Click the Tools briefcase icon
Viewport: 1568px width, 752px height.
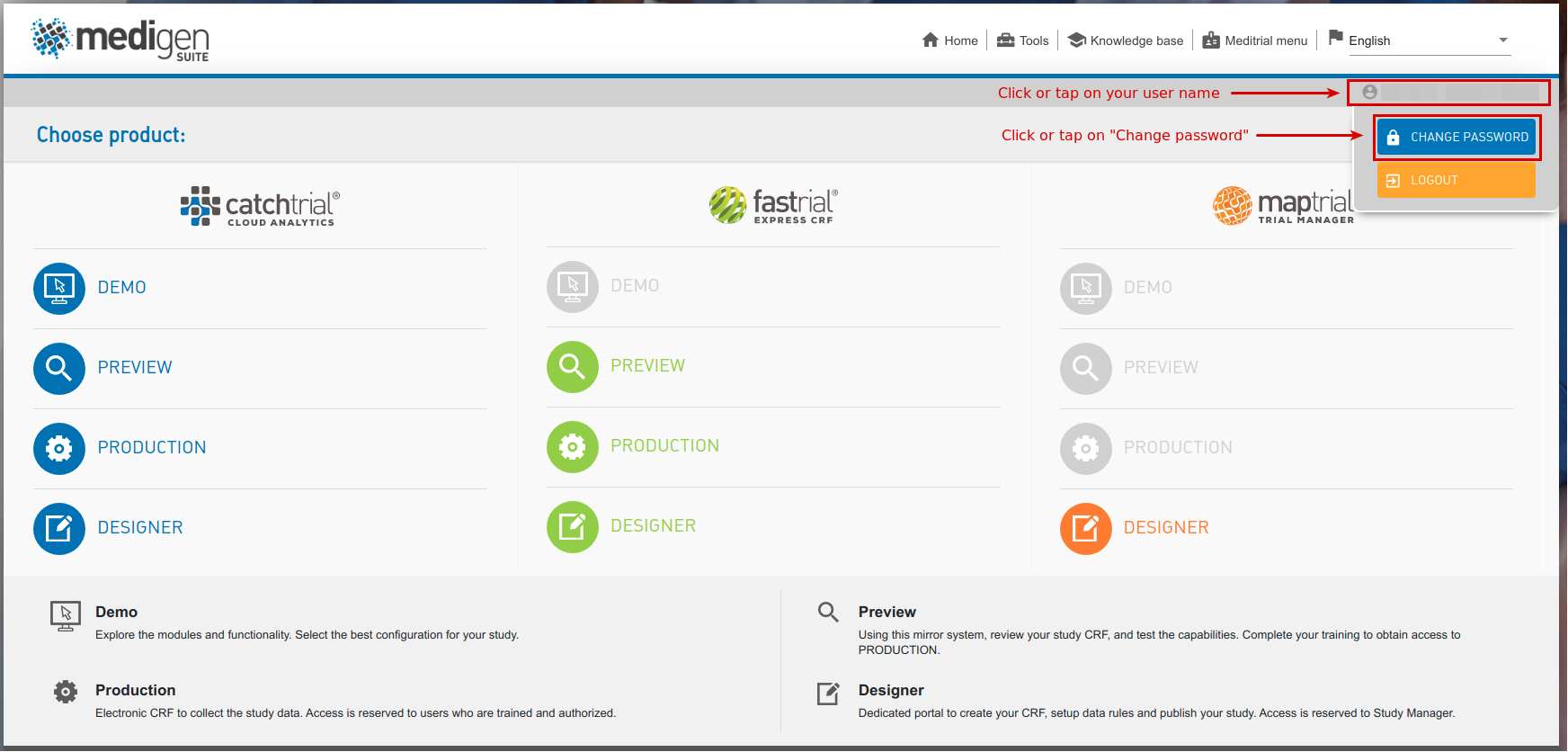point(1006,40)
